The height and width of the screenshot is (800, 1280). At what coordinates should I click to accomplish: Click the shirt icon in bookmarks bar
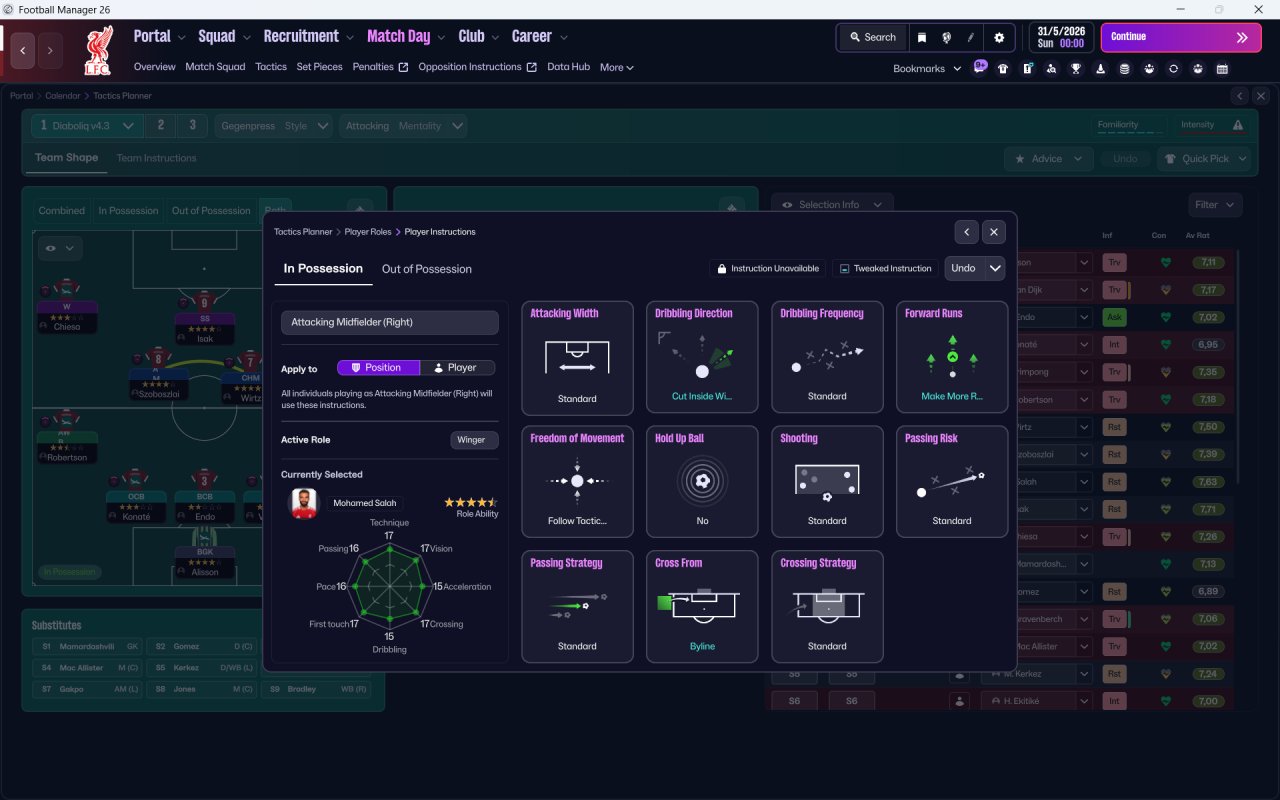click(1003, 69)
